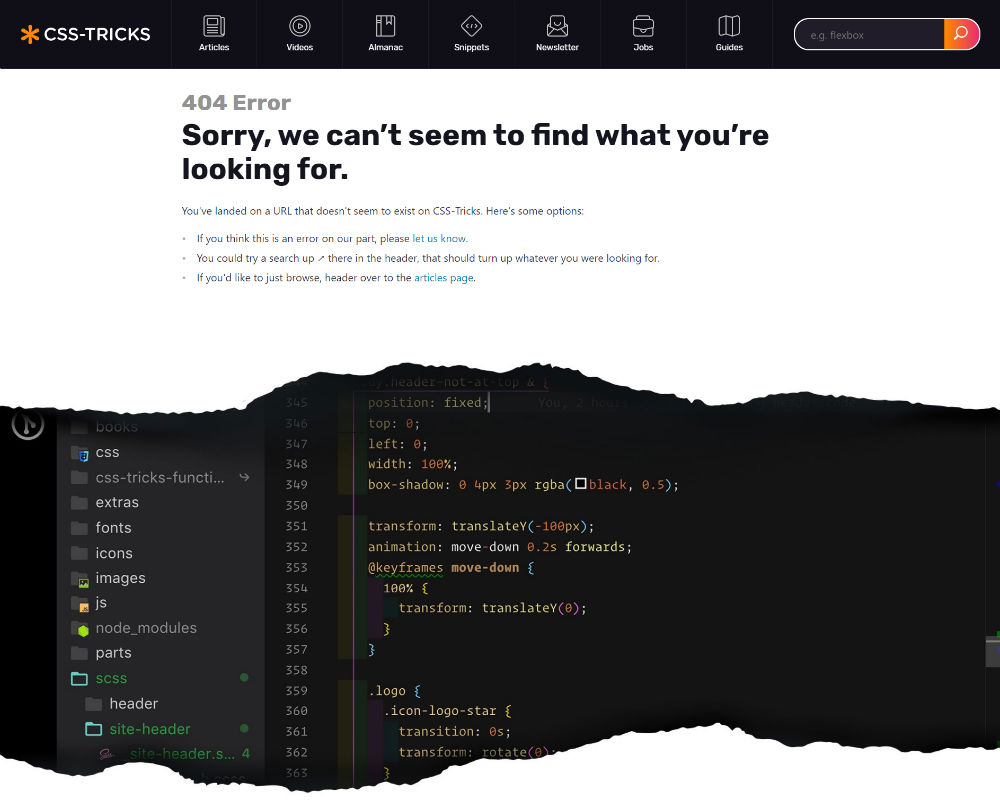
Task: Click the site-header open-folder icon
Action: [94, 729]
